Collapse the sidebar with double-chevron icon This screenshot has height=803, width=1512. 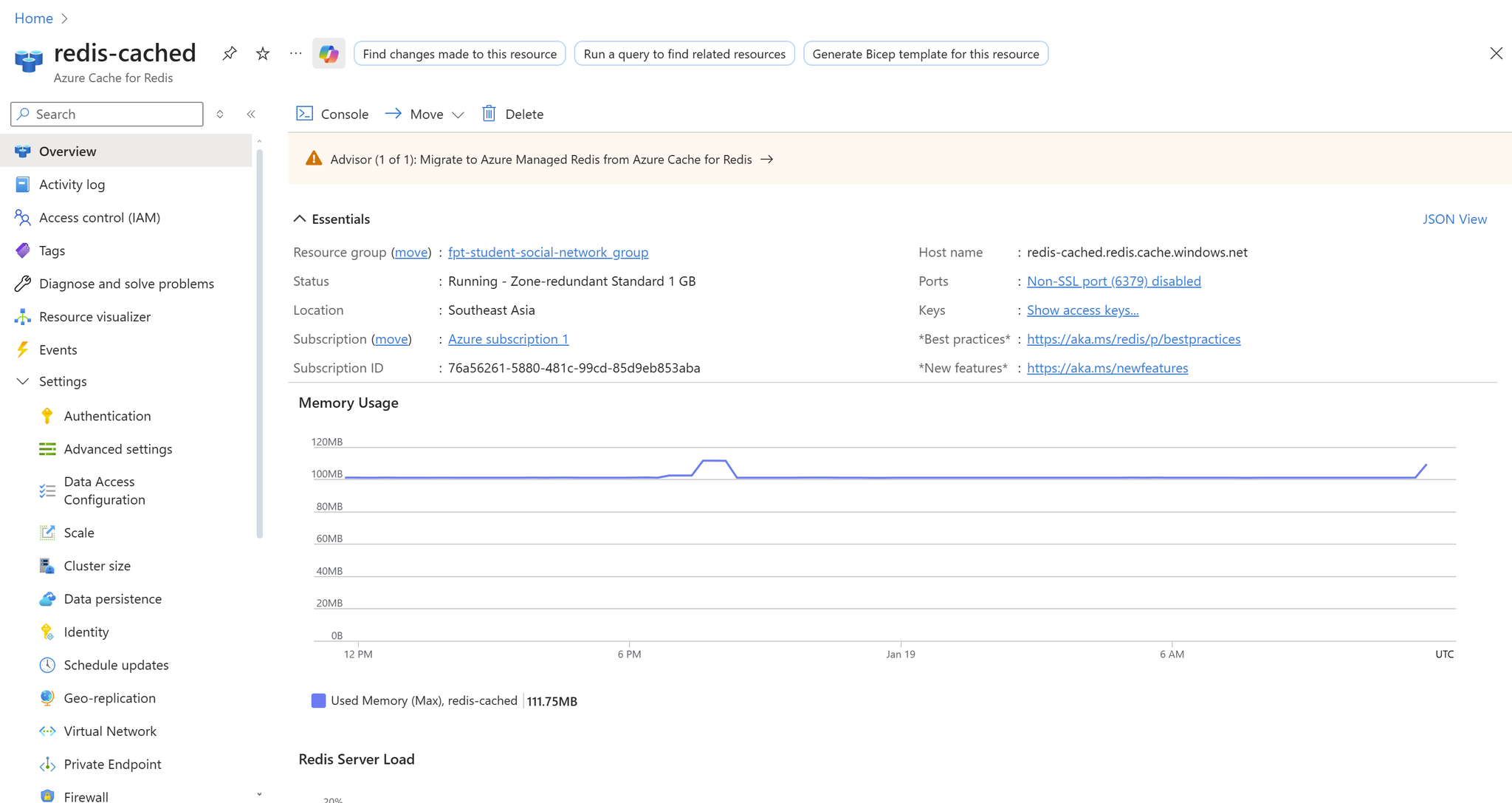pyautogui.click(x=251, y=114)
